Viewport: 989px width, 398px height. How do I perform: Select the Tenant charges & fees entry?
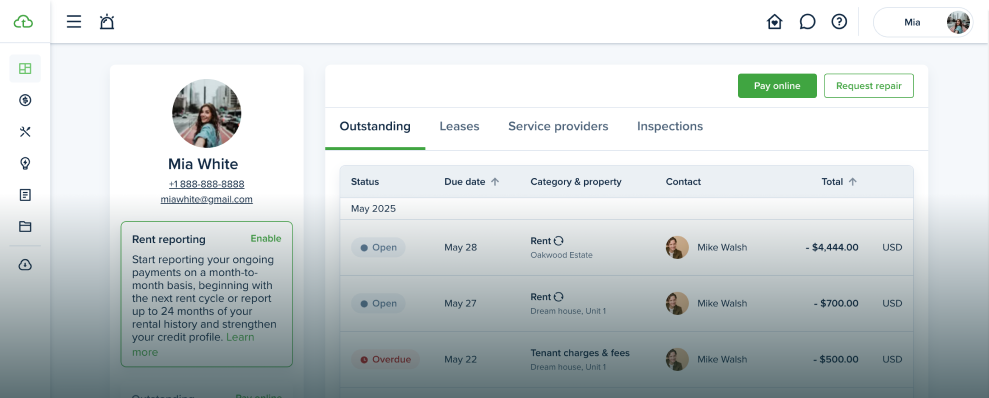tap(580, 353)
